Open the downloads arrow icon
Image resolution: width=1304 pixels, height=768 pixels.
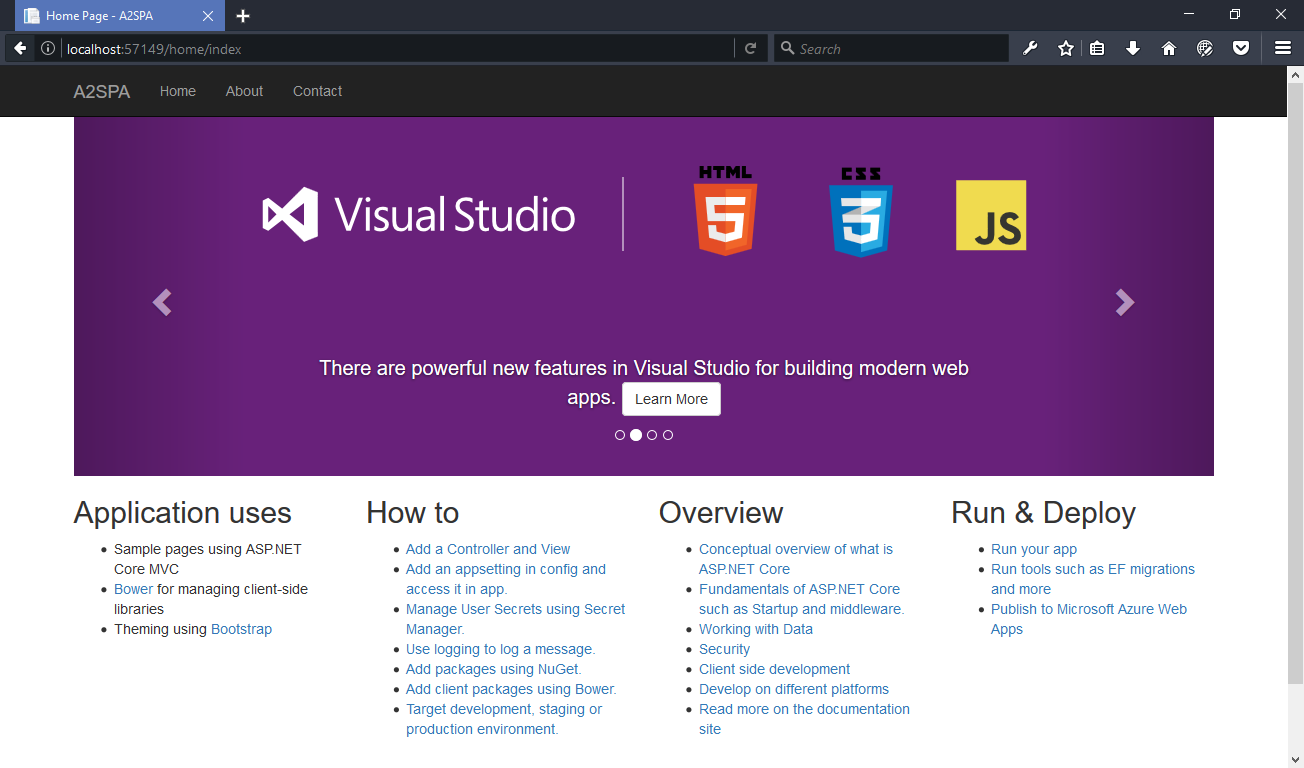click(1133, 48)
